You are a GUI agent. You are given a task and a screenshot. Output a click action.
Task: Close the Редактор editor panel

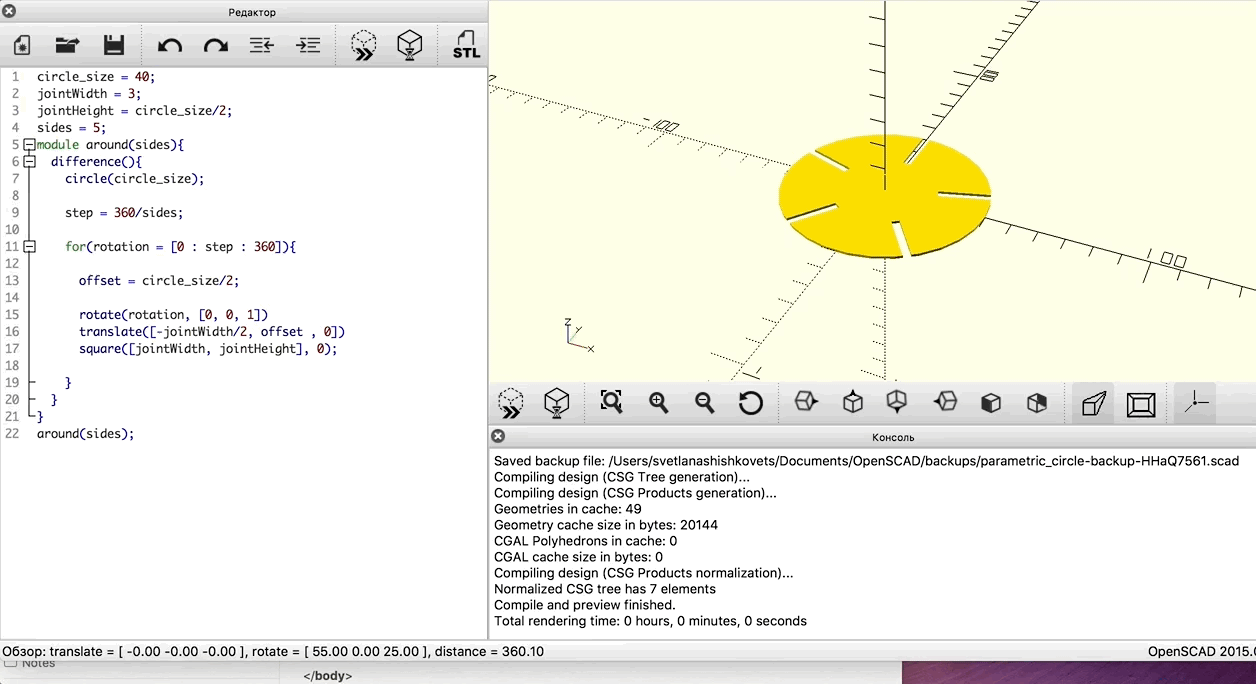click(x=9, y=11)
